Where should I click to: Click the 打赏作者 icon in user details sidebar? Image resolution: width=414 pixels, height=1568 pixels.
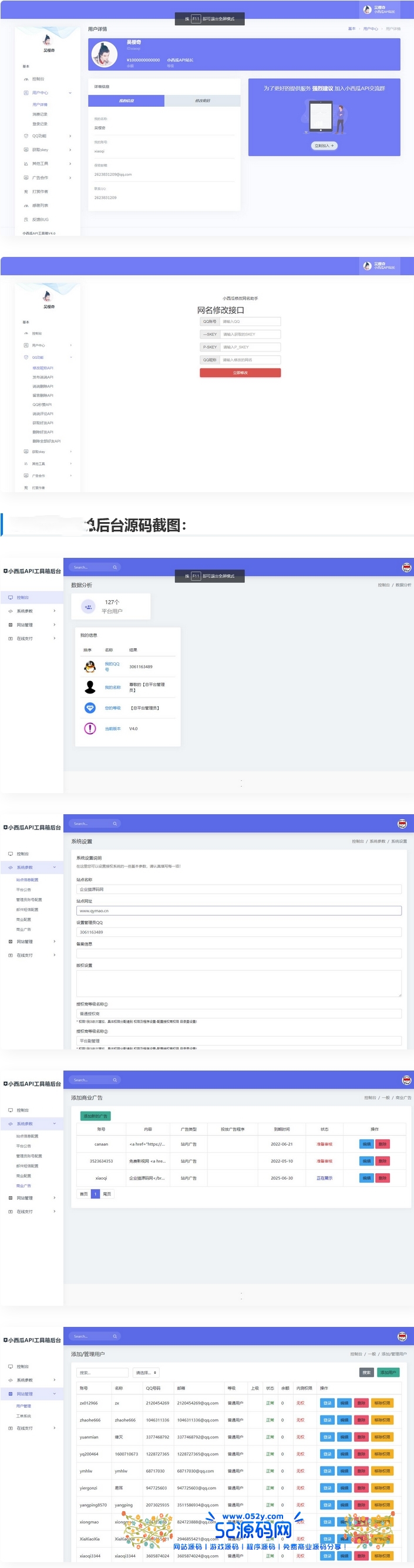tap(26, 192)
